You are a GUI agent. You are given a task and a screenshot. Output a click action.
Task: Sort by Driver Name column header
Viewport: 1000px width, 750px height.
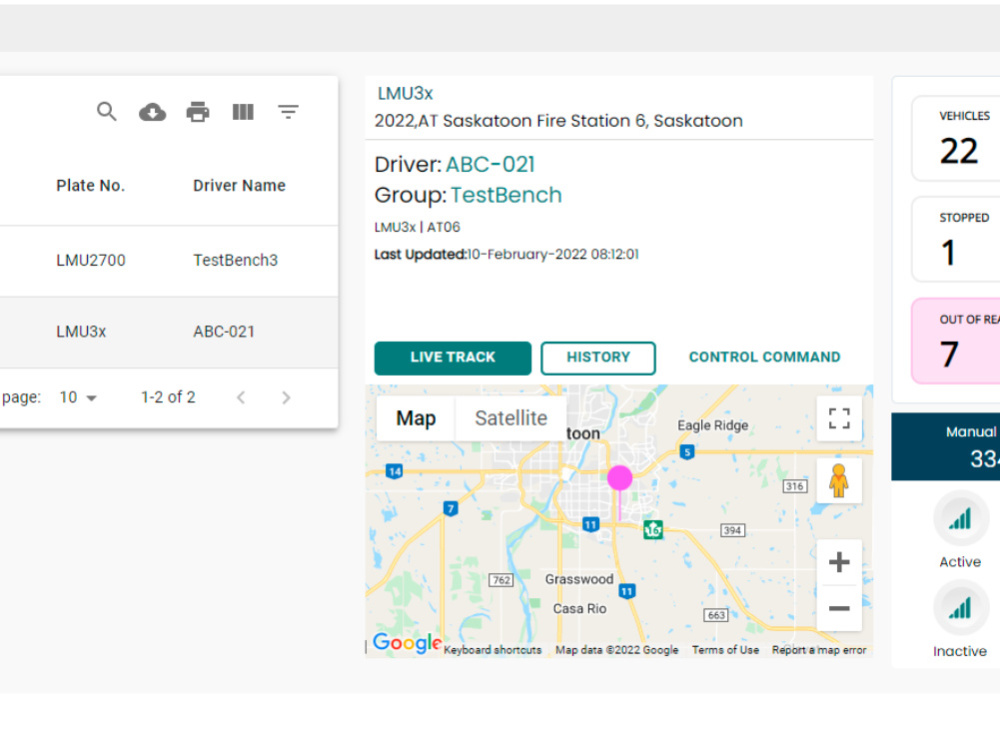(x=239, y=186)
